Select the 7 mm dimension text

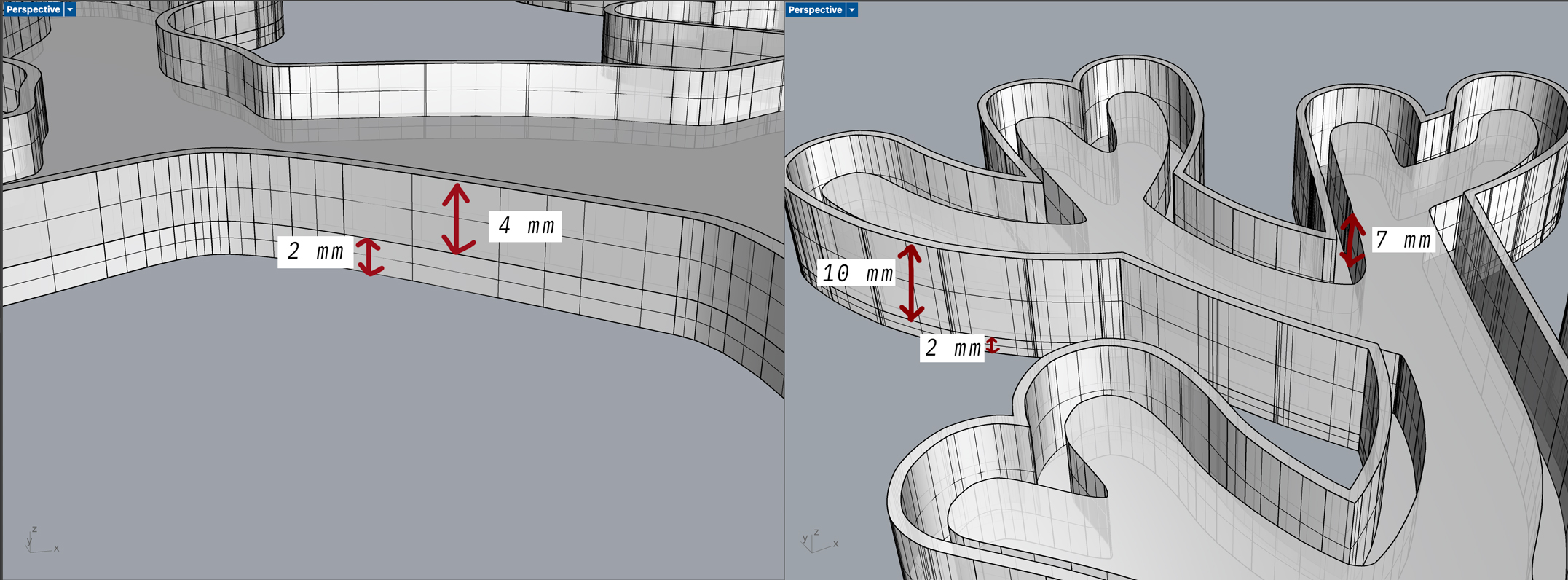tap(1403, 240)
